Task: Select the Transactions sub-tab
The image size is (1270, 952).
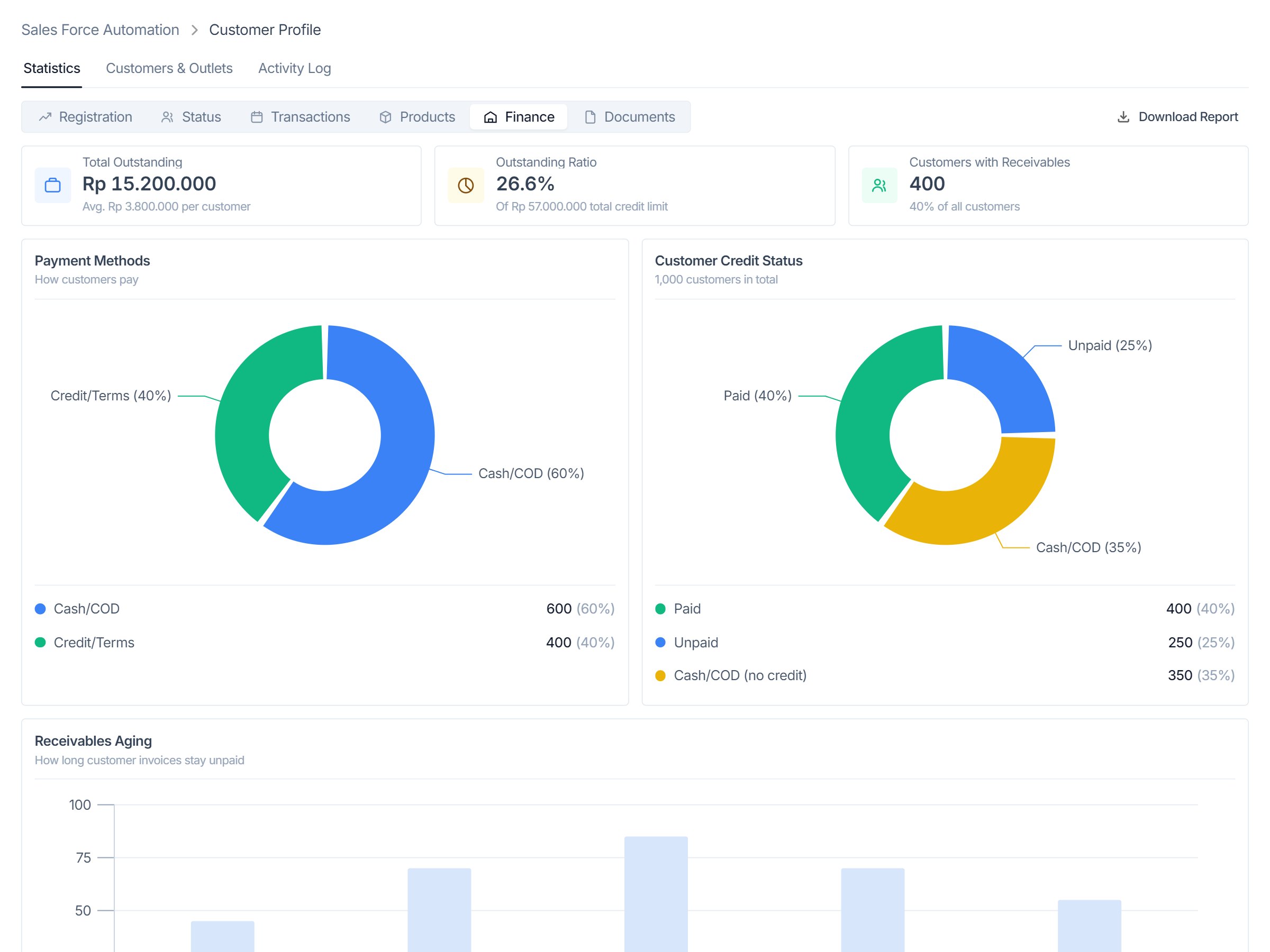Action: [300, 117]
